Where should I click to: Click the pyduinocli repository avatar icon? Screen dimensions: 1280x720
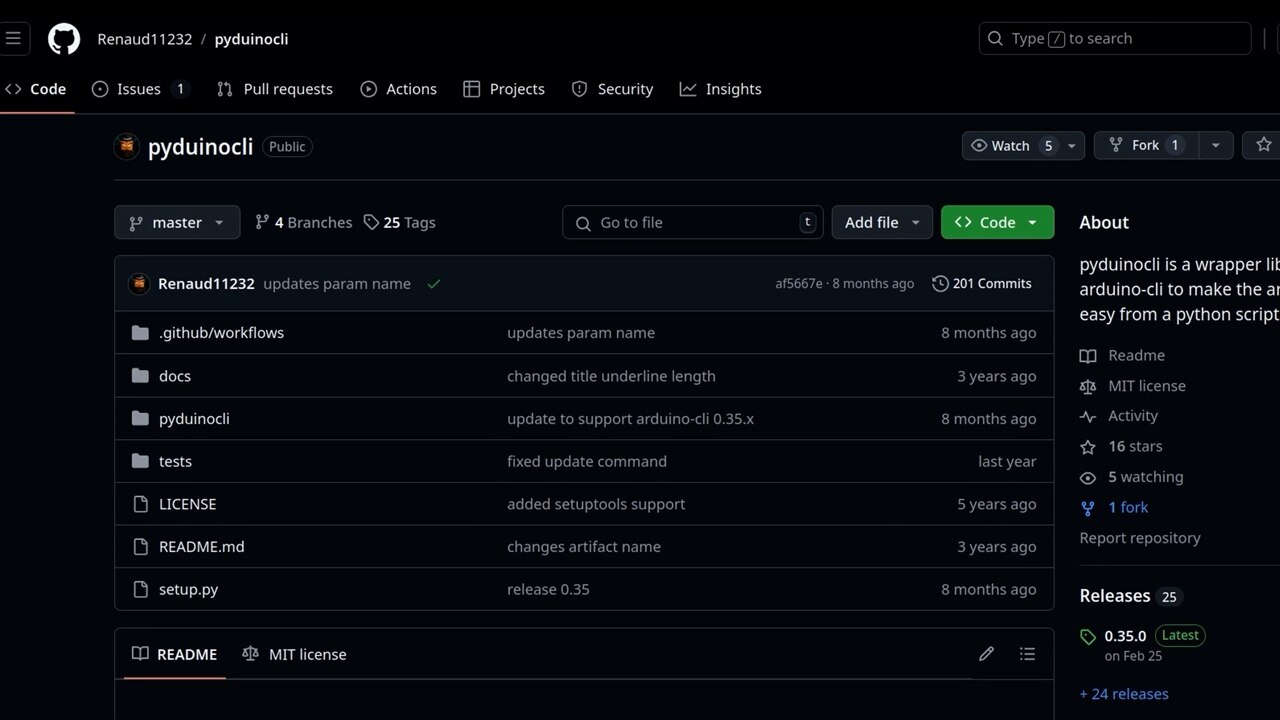coord(127,146)
